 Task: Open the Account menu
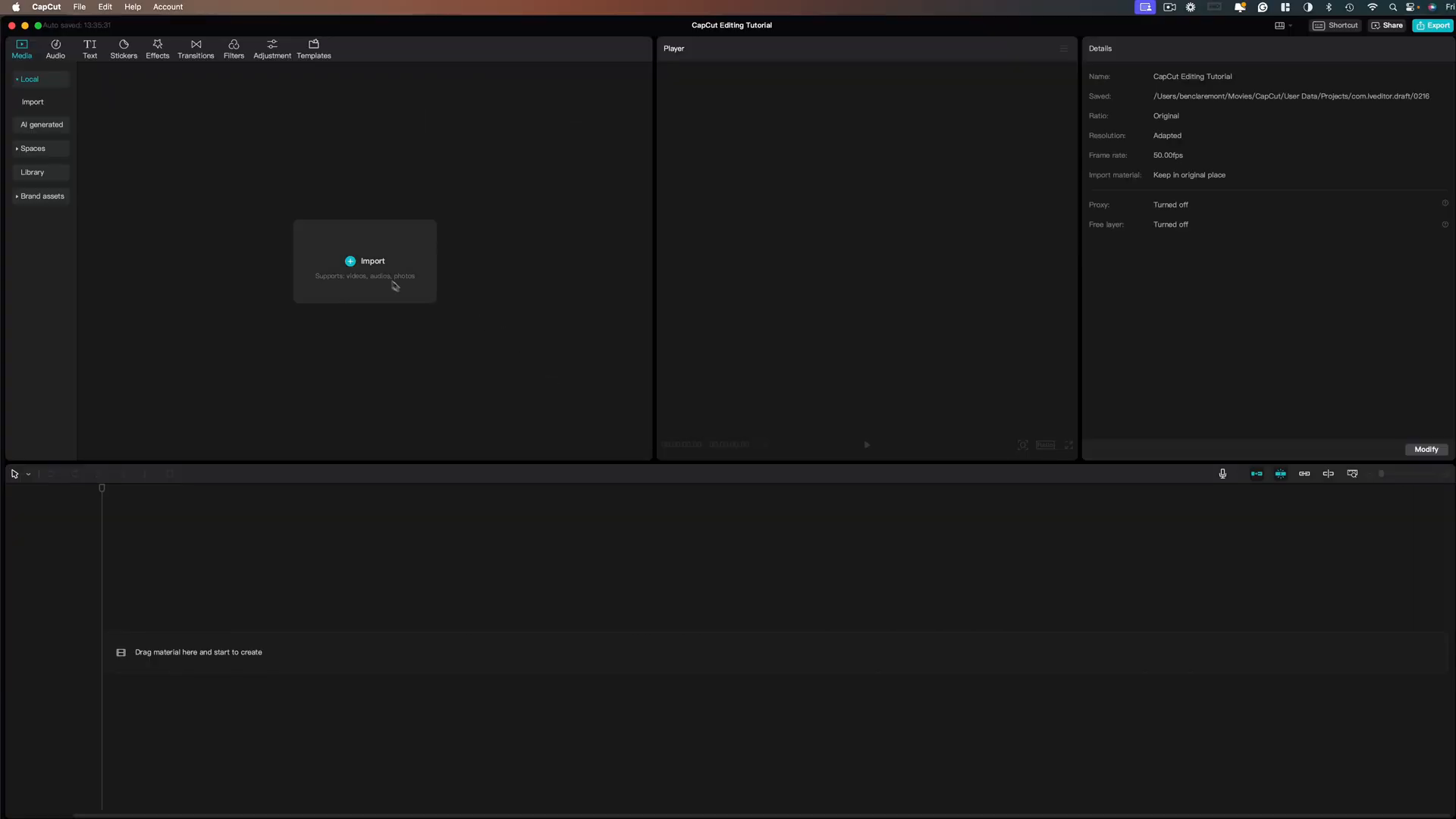168,7
